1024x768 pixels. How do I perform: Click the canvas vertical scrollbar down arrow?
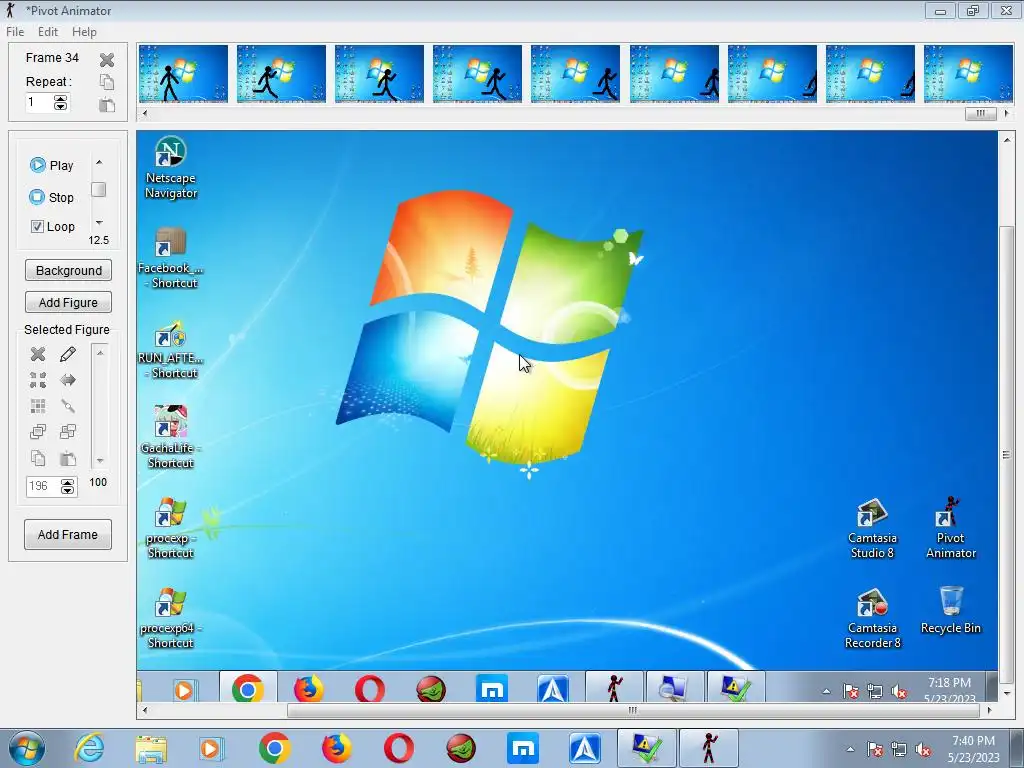(x=1006, y=693)
